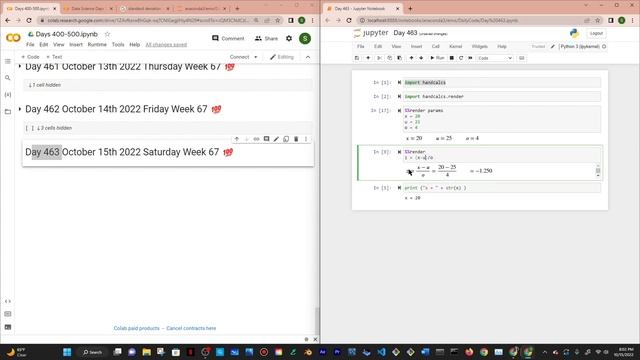The height and width of the screenshot is (360, 640).
Task: Click the Comment button in Colab
Action: point(228,38)
